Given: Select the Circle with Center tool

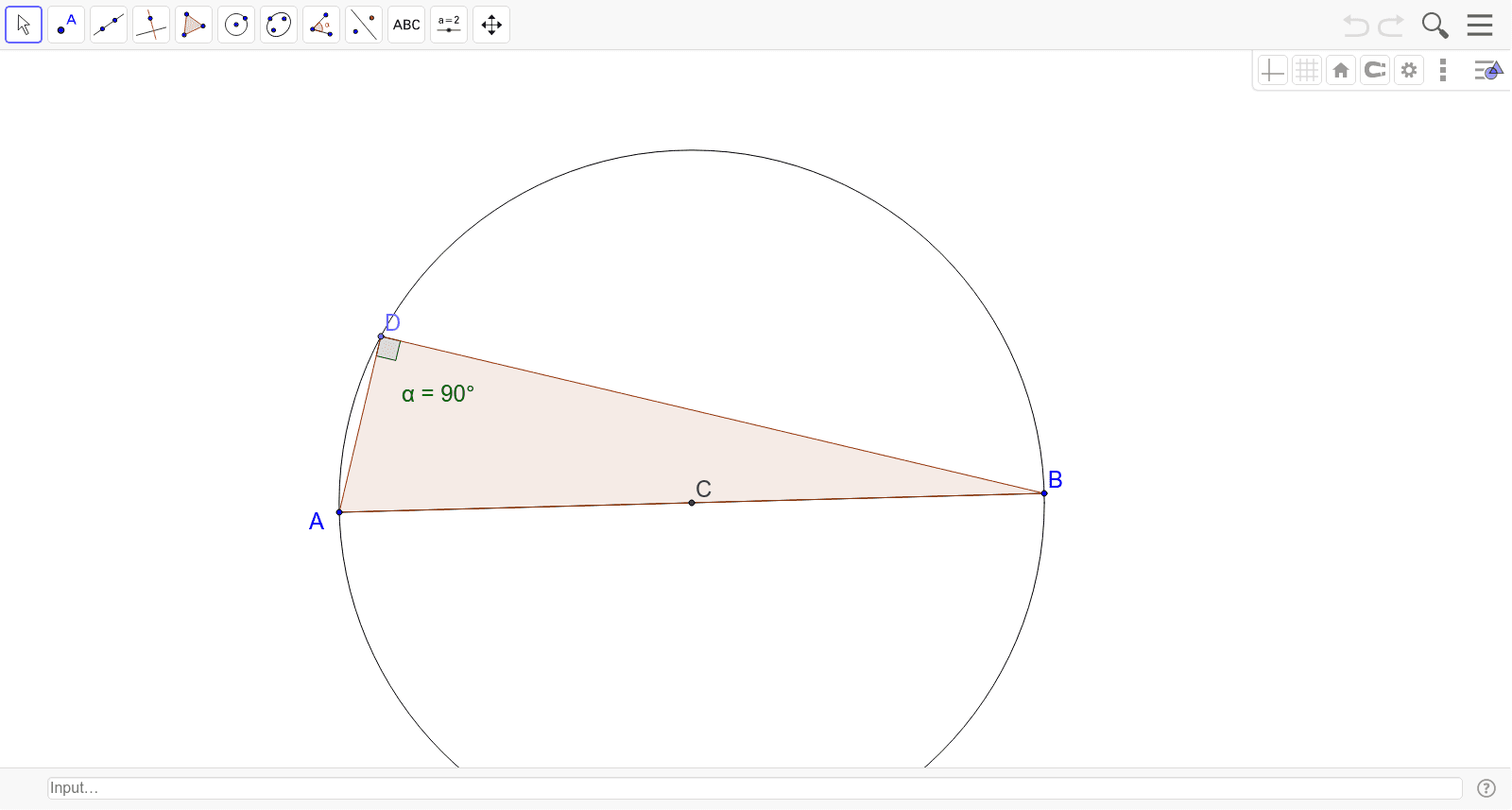Looking at the screenshot, I should (x=236, y=25).
